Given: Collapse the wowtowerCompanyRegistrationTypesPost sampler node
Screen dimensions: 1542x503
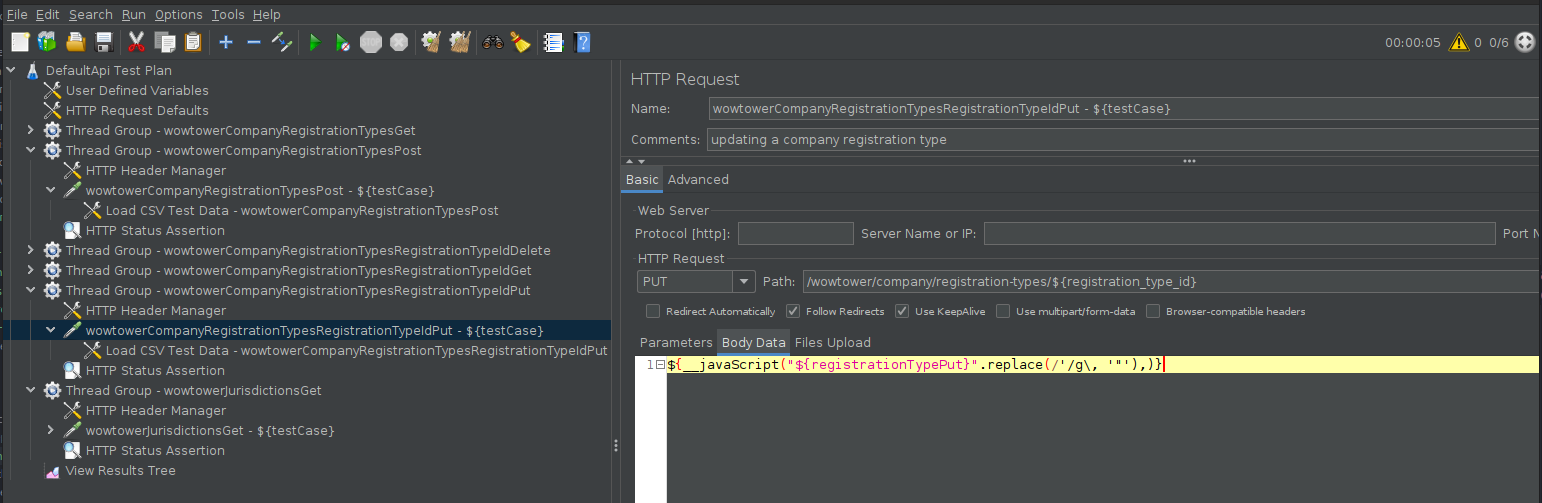Looking at the screenshot, I should coord(51,190).
